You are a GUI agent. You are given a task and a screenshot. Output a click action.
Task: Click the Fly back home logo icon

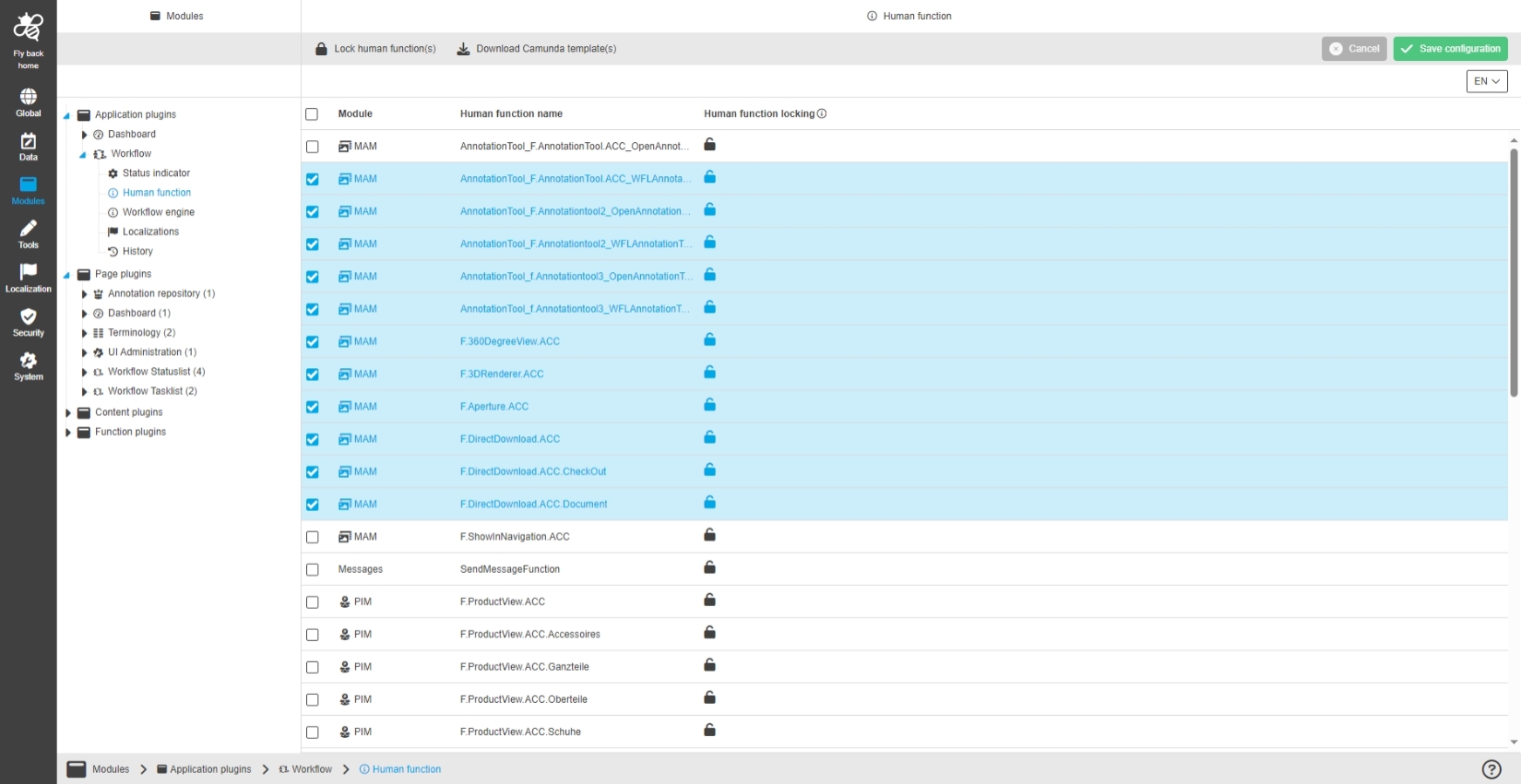[28, 28]
